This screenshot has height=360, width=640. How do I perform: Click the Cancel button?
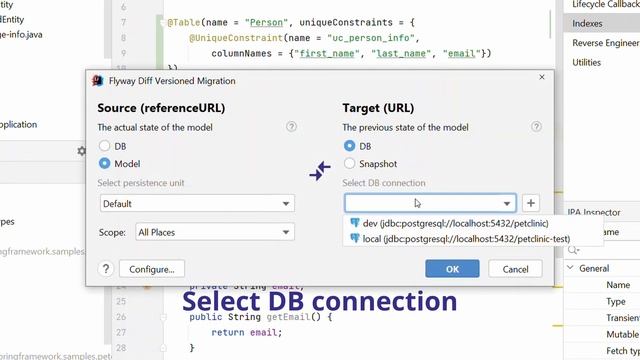point(516,269)
